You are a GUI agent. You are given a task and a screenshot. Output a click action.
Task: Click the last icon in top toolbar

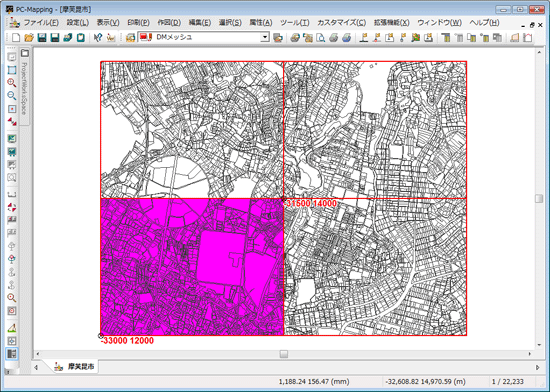(x=528, y=38)
